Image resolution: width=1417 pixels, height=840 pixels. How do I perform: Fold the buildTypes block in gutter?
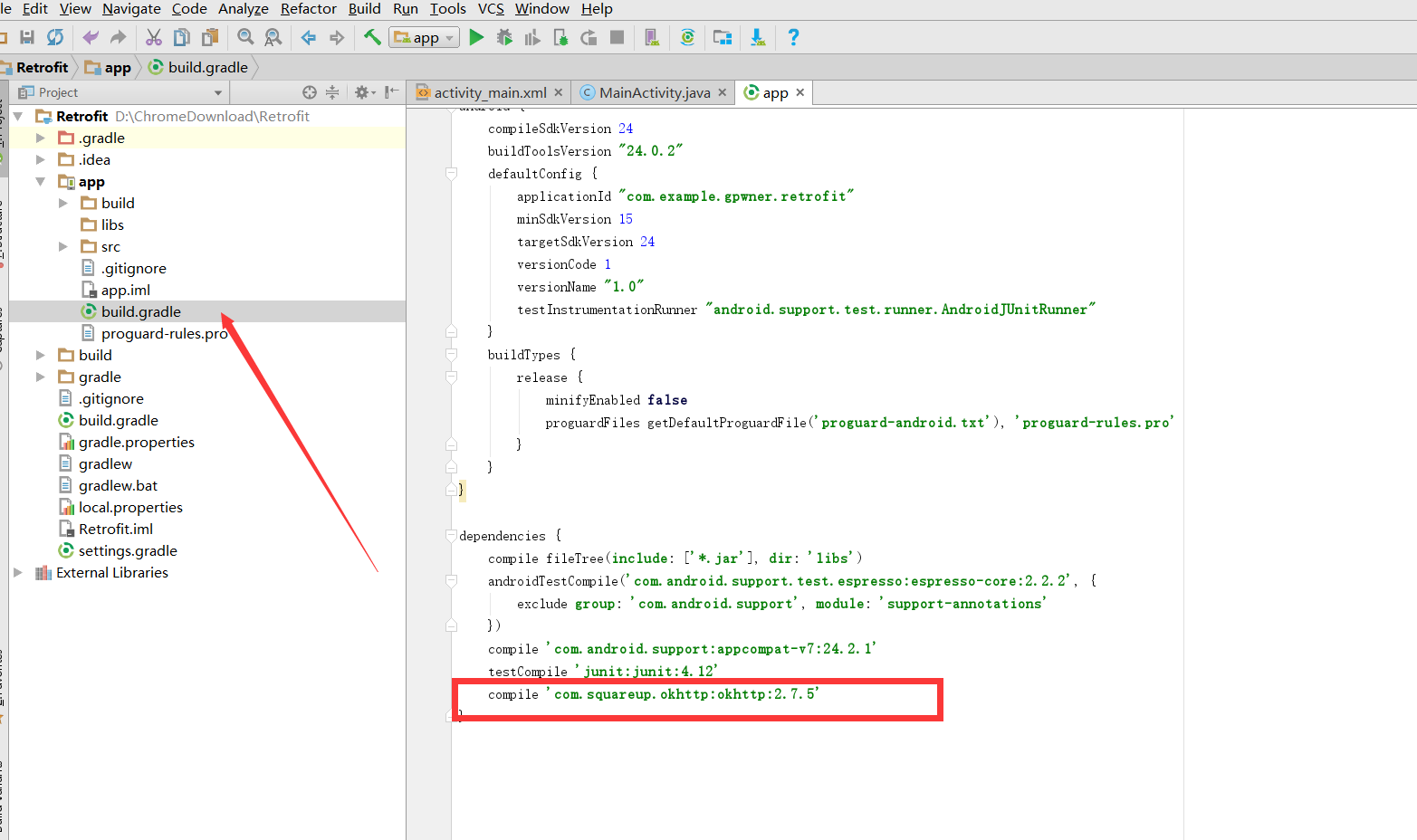[451, 354]
